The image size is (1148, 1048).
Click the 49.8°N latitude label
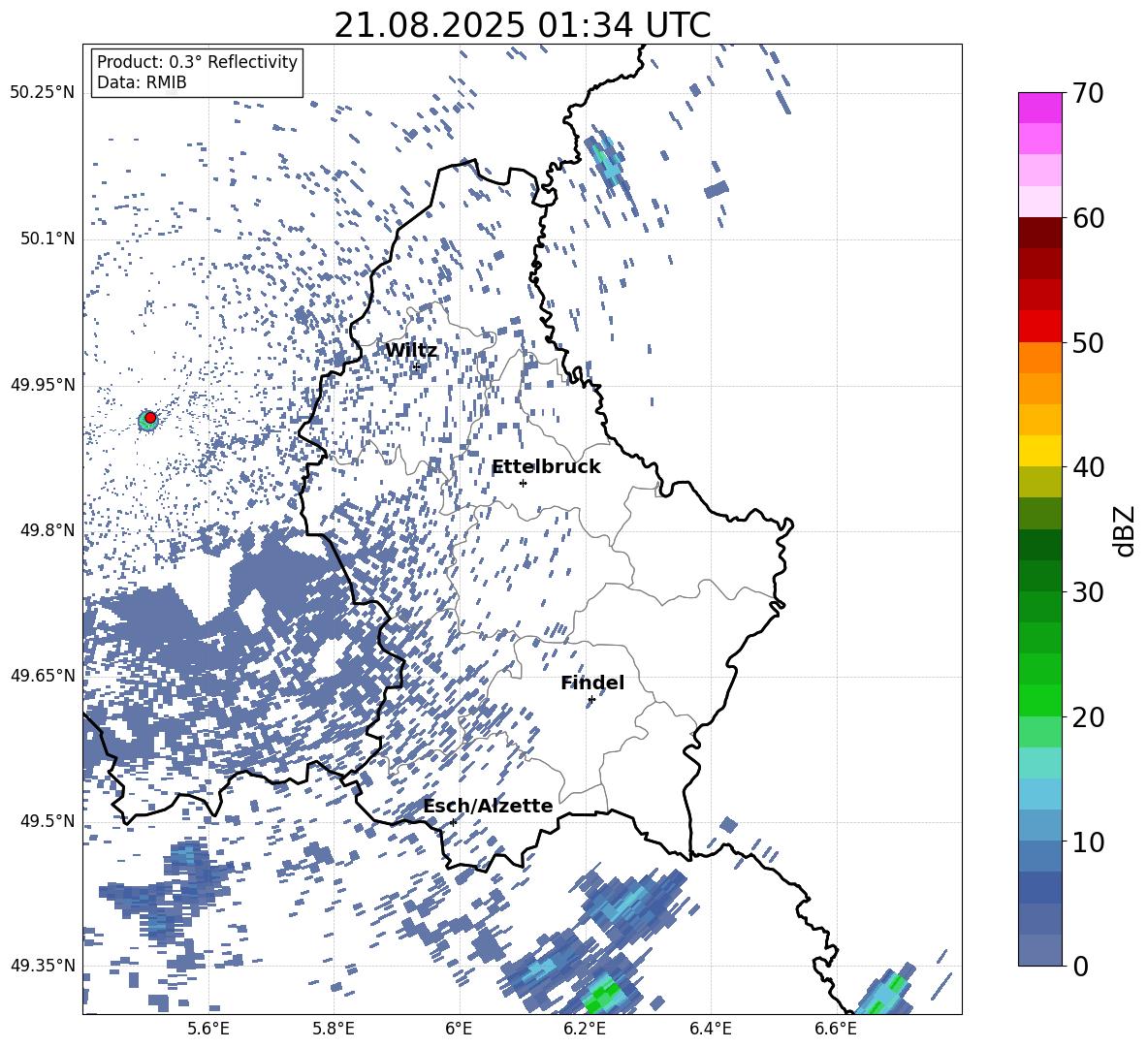point(48,530)
